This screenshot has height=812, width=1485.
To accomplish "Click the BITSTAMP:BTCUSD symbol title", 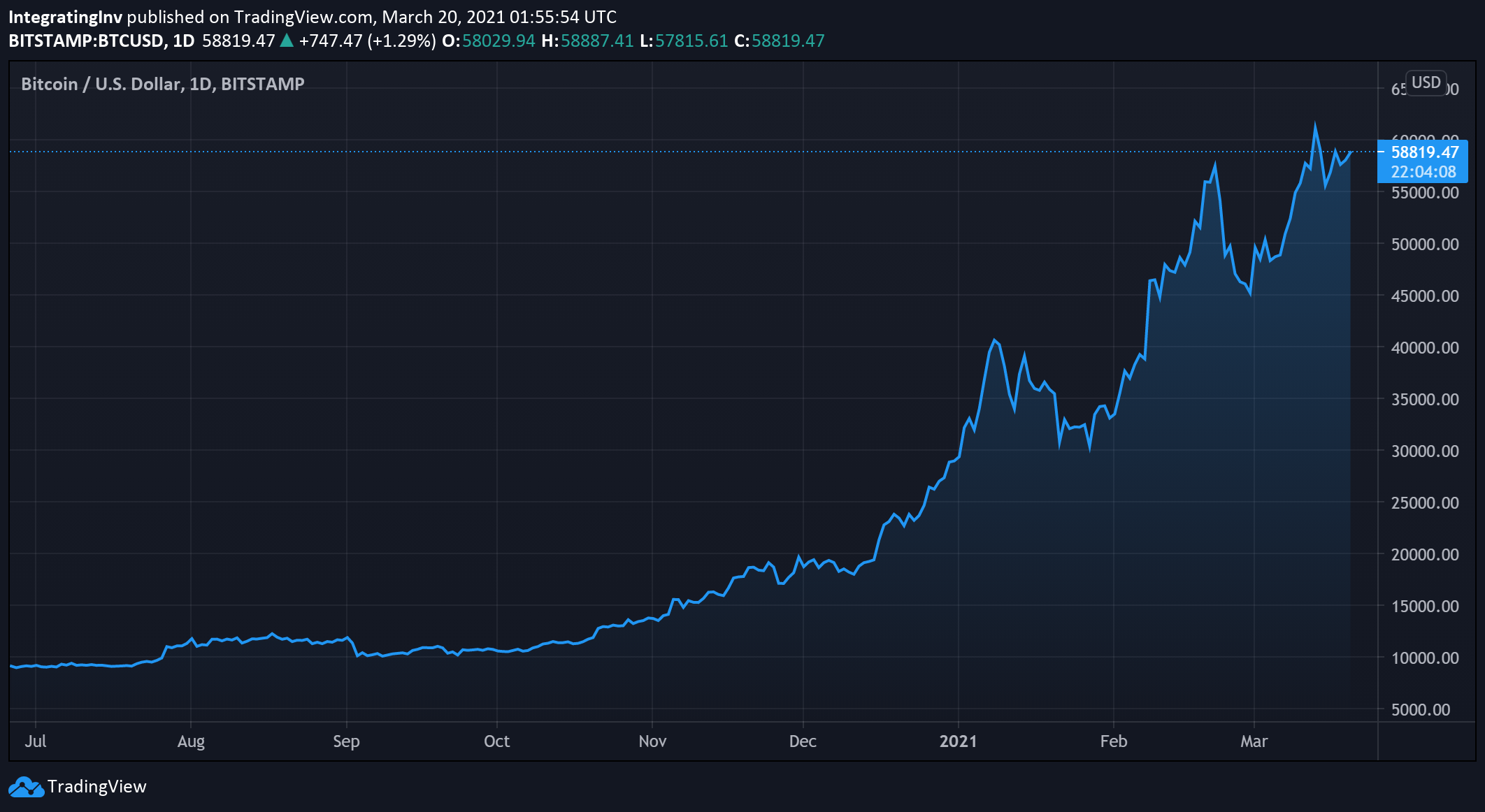I will pyautogui.click(x=86, y=41).
